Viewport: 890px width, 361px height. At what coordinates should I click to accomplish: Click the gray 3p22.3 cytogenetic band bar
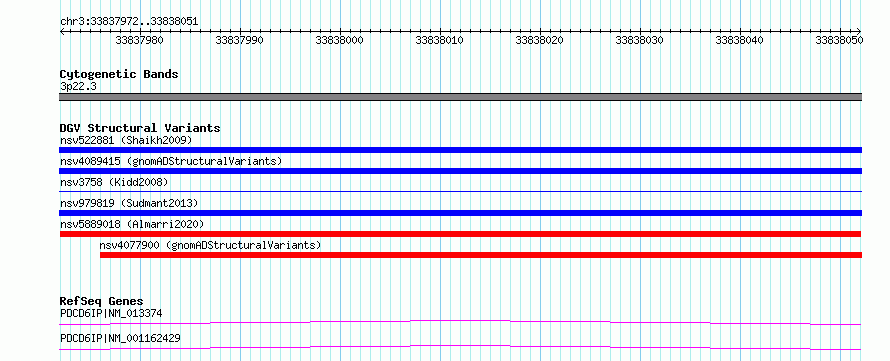point(460,97)
